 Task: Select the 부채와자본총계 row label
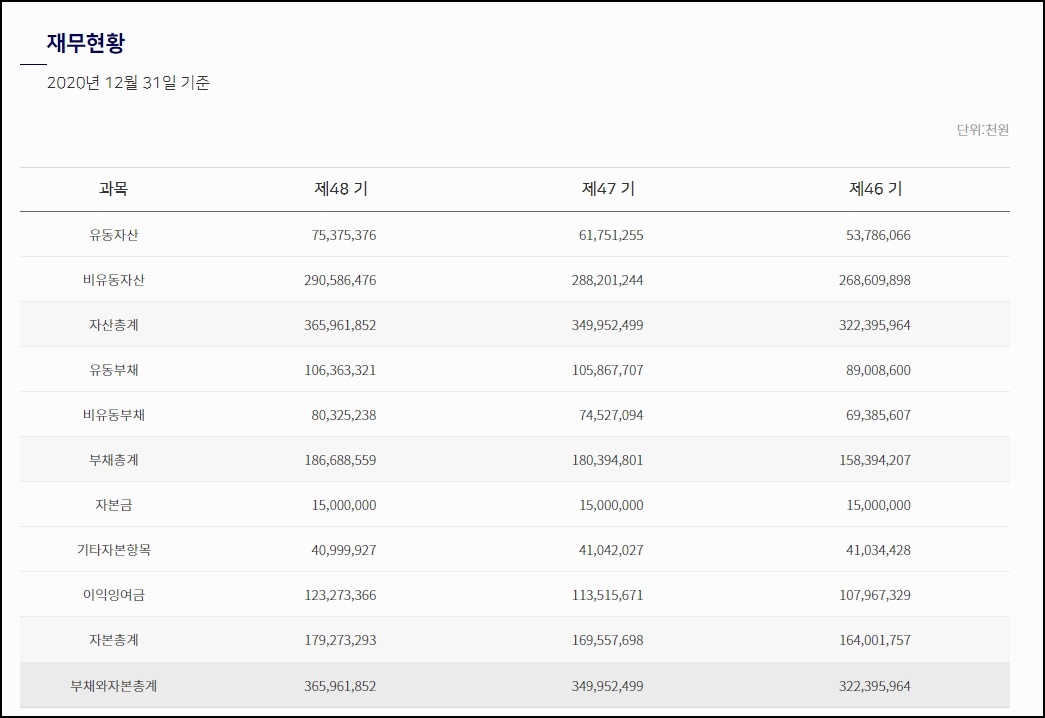coord(114,686)
